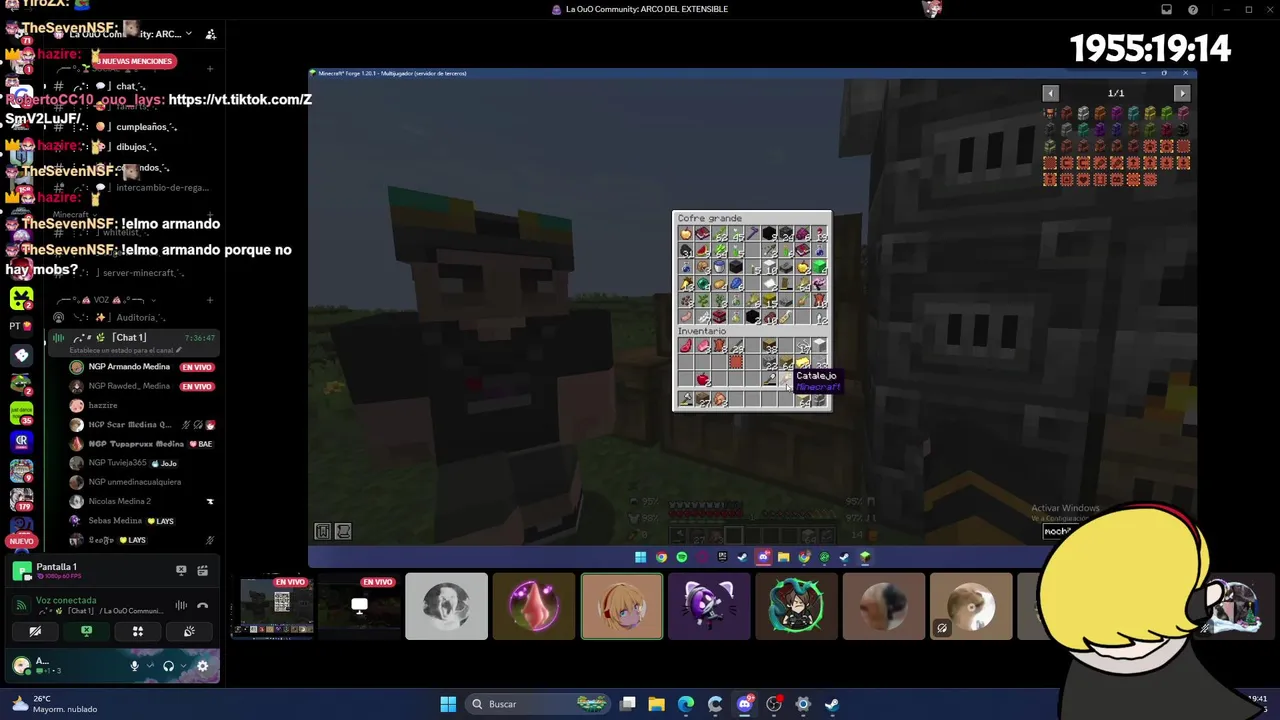Click the Buscar taskbar search box
This screenshot has height=720, width=1280.
[x=540, y=704]
